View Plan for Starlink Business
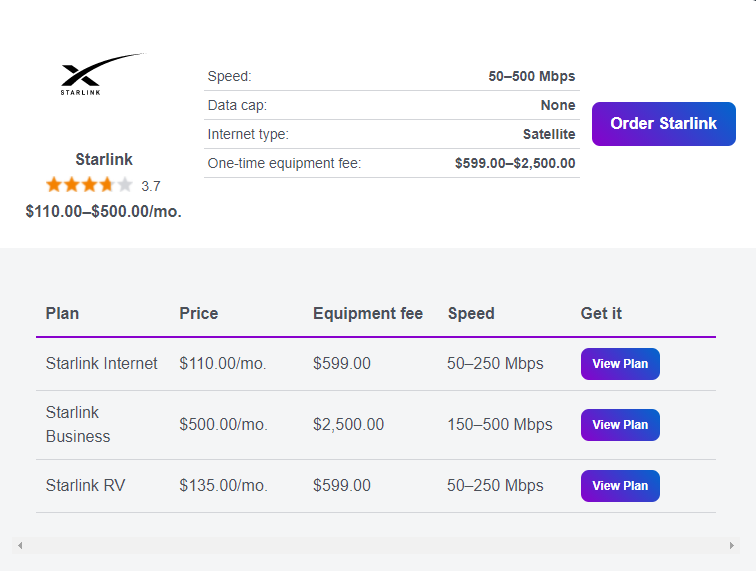This screenshot has height=571, width=756. (620, 425)
